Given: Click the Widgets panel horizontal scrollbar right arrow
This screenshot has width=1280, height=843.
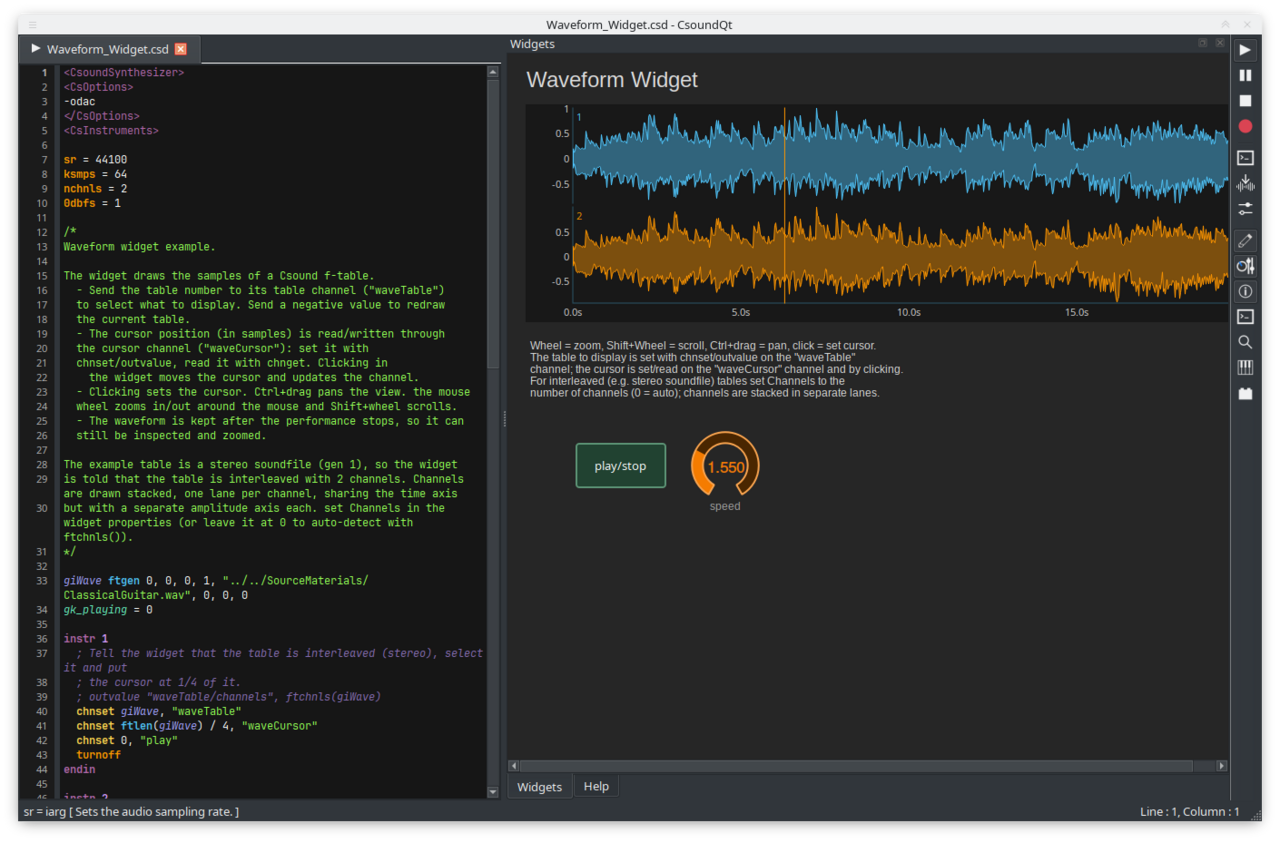Looking at the screenshot, I should click(x=1221, y=766).
